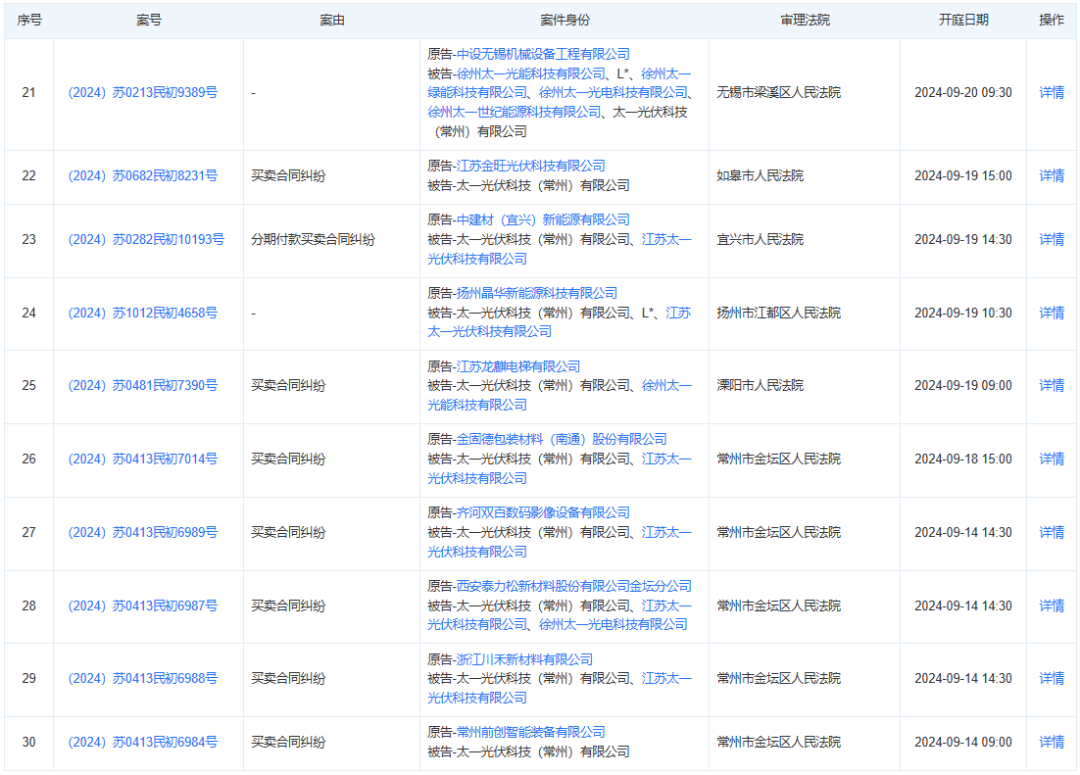
Task: View 详情 for the 溧阳市人民法院 case
Action: (1051, 386)
